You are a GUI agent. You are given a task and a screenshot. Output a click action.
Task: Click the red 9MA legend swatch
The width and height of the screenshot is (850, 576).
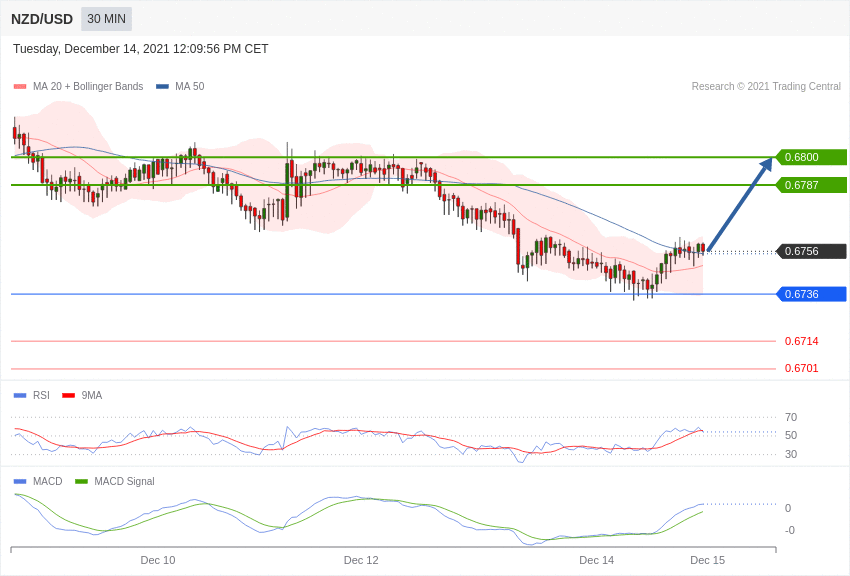coord(68,396)
